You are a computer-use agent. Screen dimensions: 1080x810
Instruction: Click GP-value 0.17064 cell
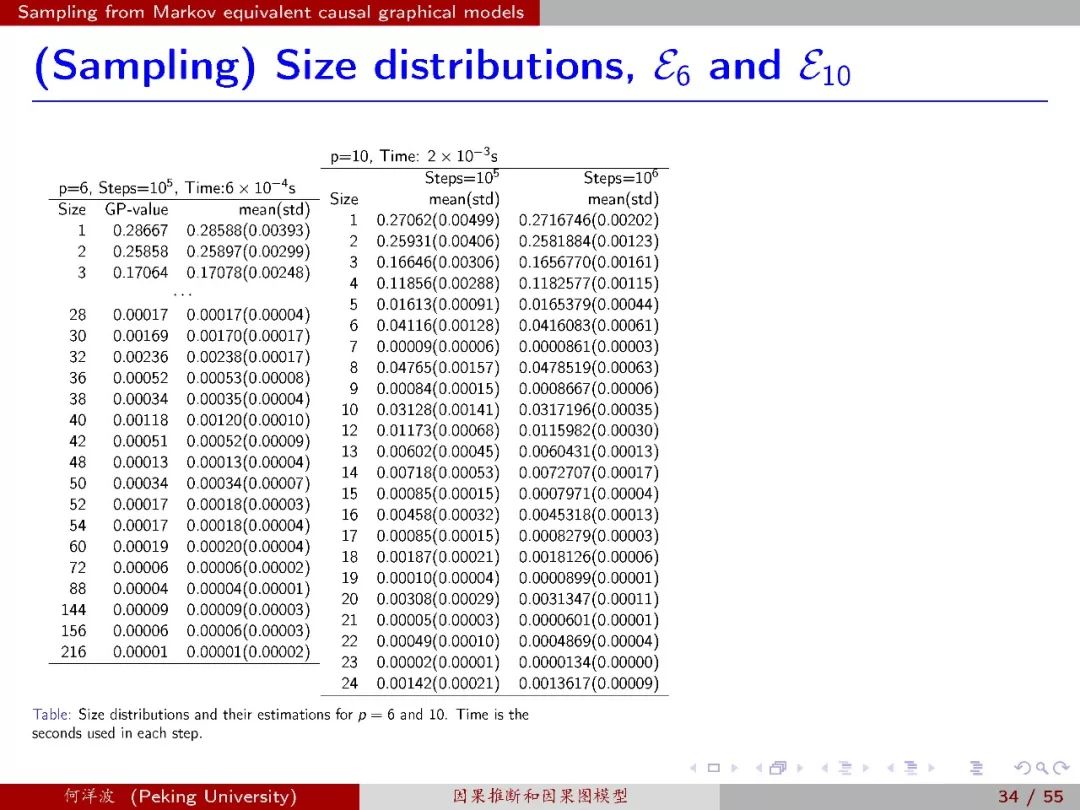pos(141,273)
